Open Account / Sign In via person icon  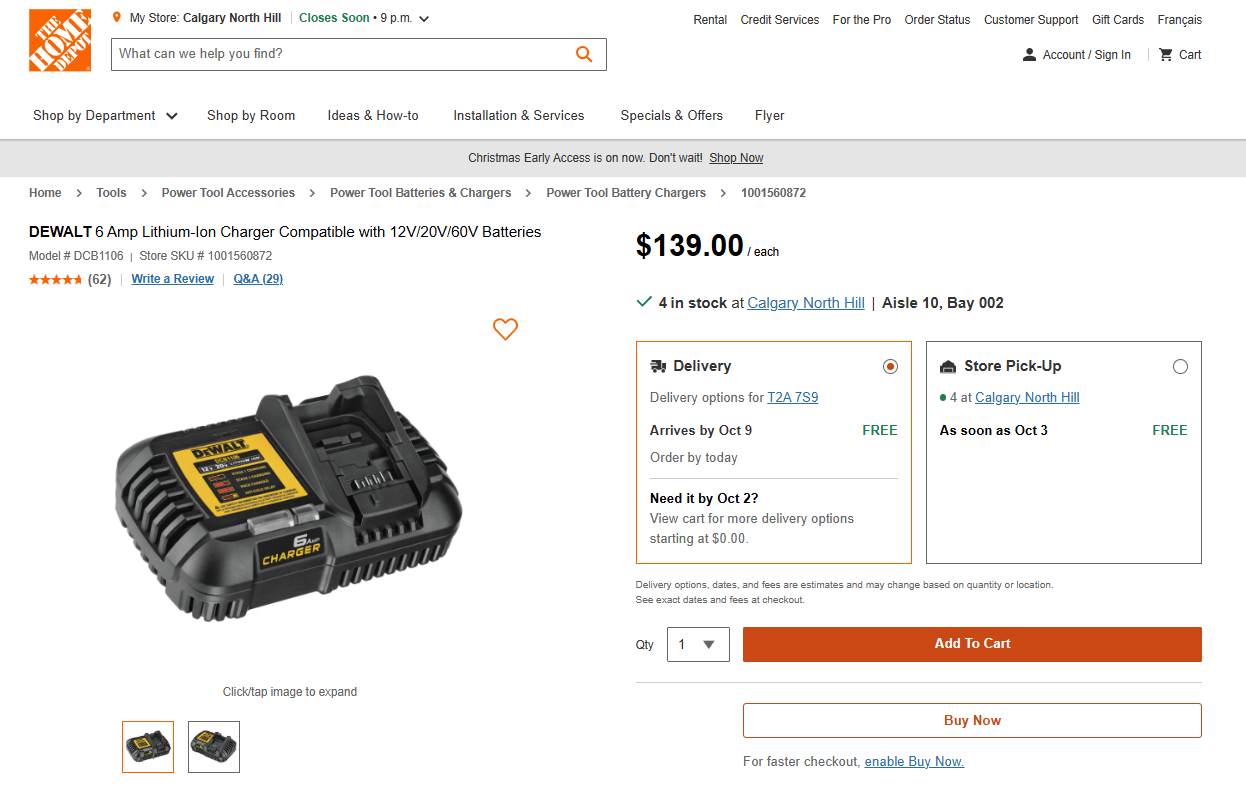coord(1029,54)
